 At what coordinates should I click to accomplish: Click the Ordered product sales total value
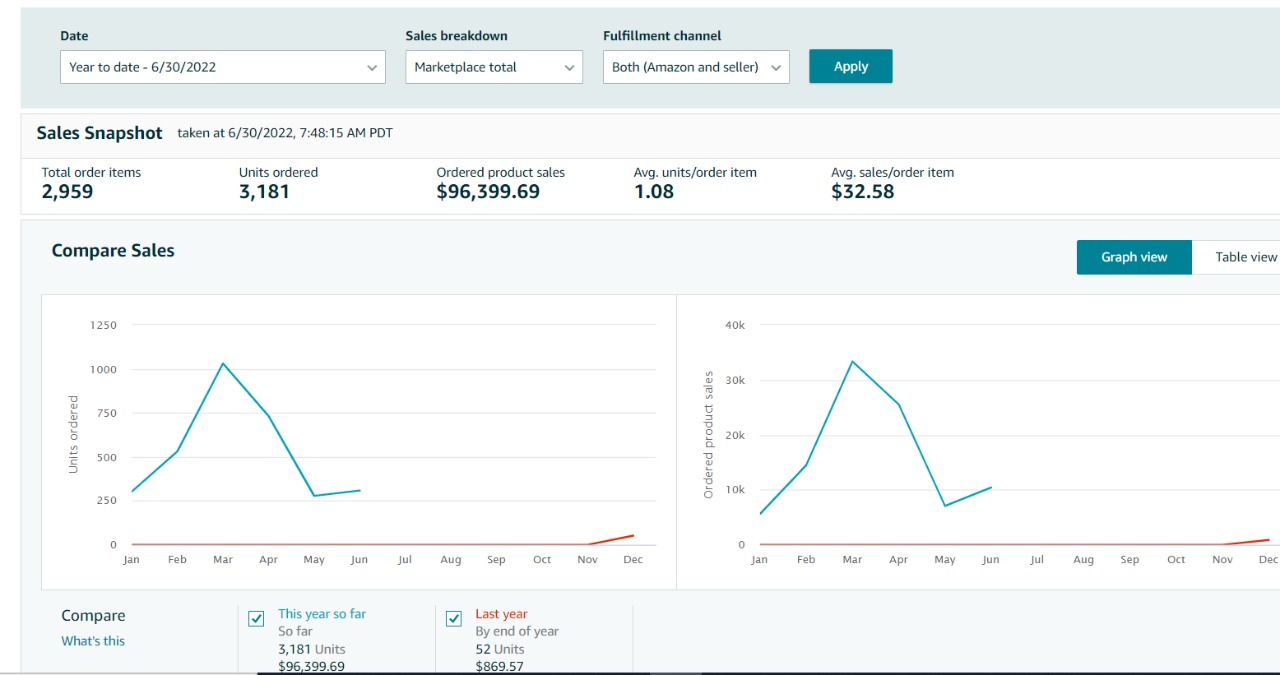point(488,192)
